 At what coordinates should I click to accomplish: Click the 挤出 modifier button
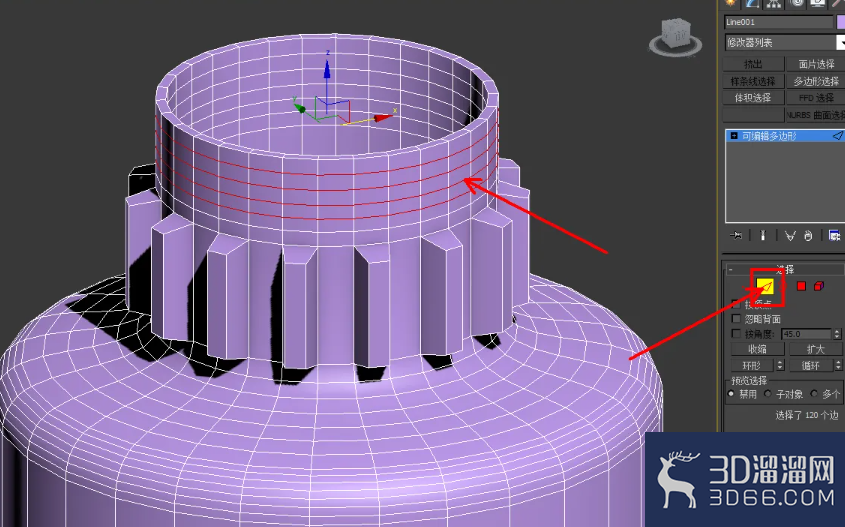pyautogui.click(x=753, y=64)
